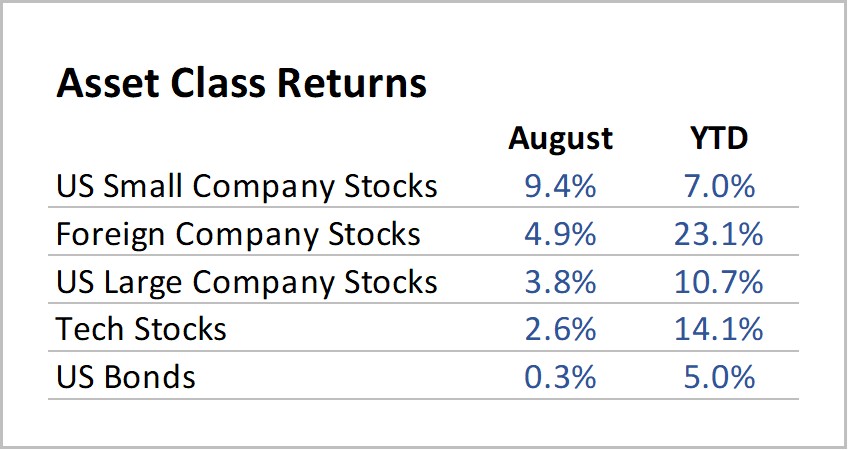This screenshot has width=848, height=450.
Task: Click the US Large Company Stocks label
Action: coord(247,283)
